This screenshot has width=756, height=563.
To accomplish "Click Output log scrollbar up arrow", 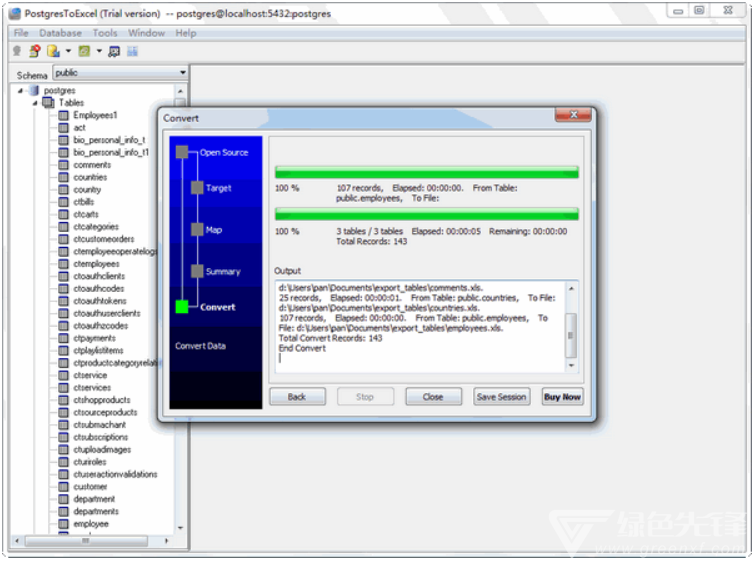I will (571, 288).
